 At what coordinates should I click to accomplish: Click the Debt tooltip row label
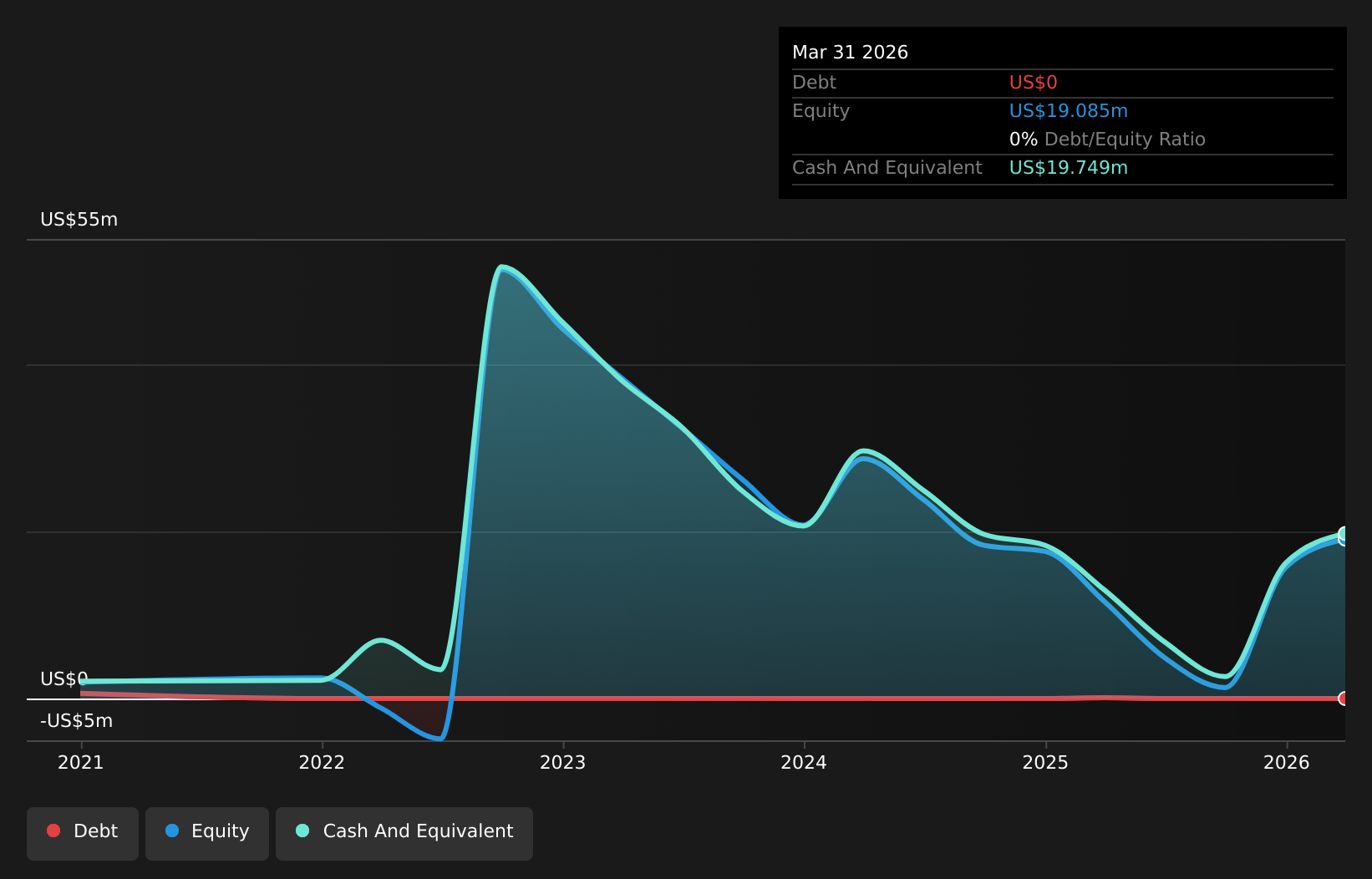[x=814, y=83]
